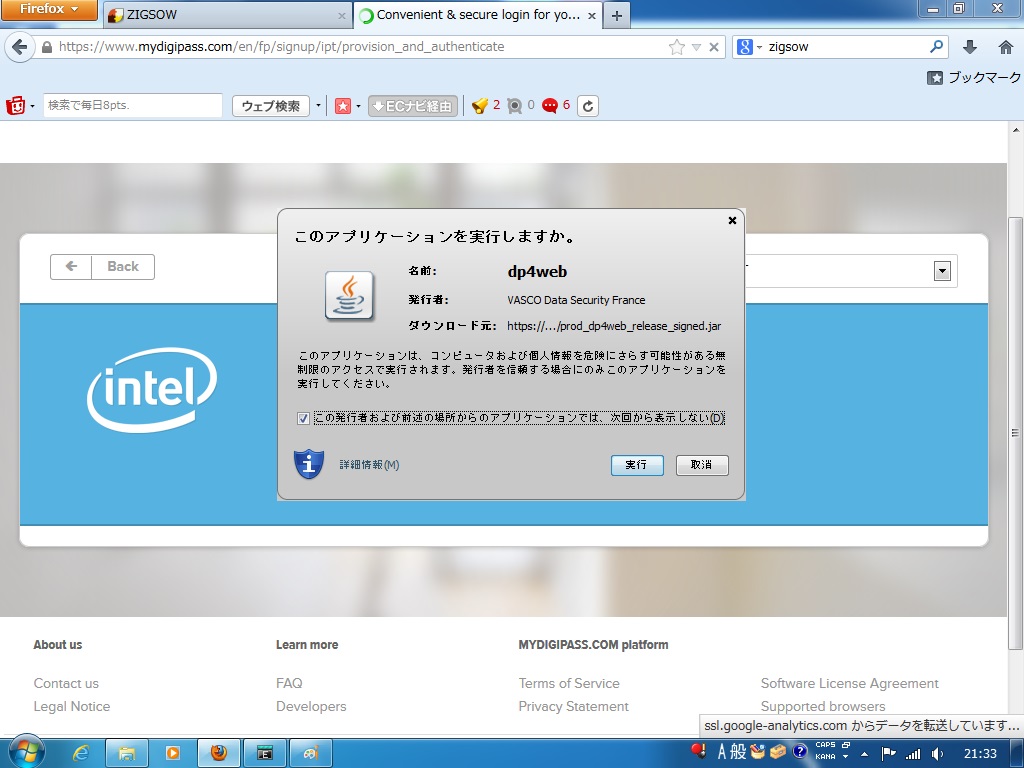Click the blue help question-mark tray icon
Screen dimensions: 1024x768
[800, 752]
